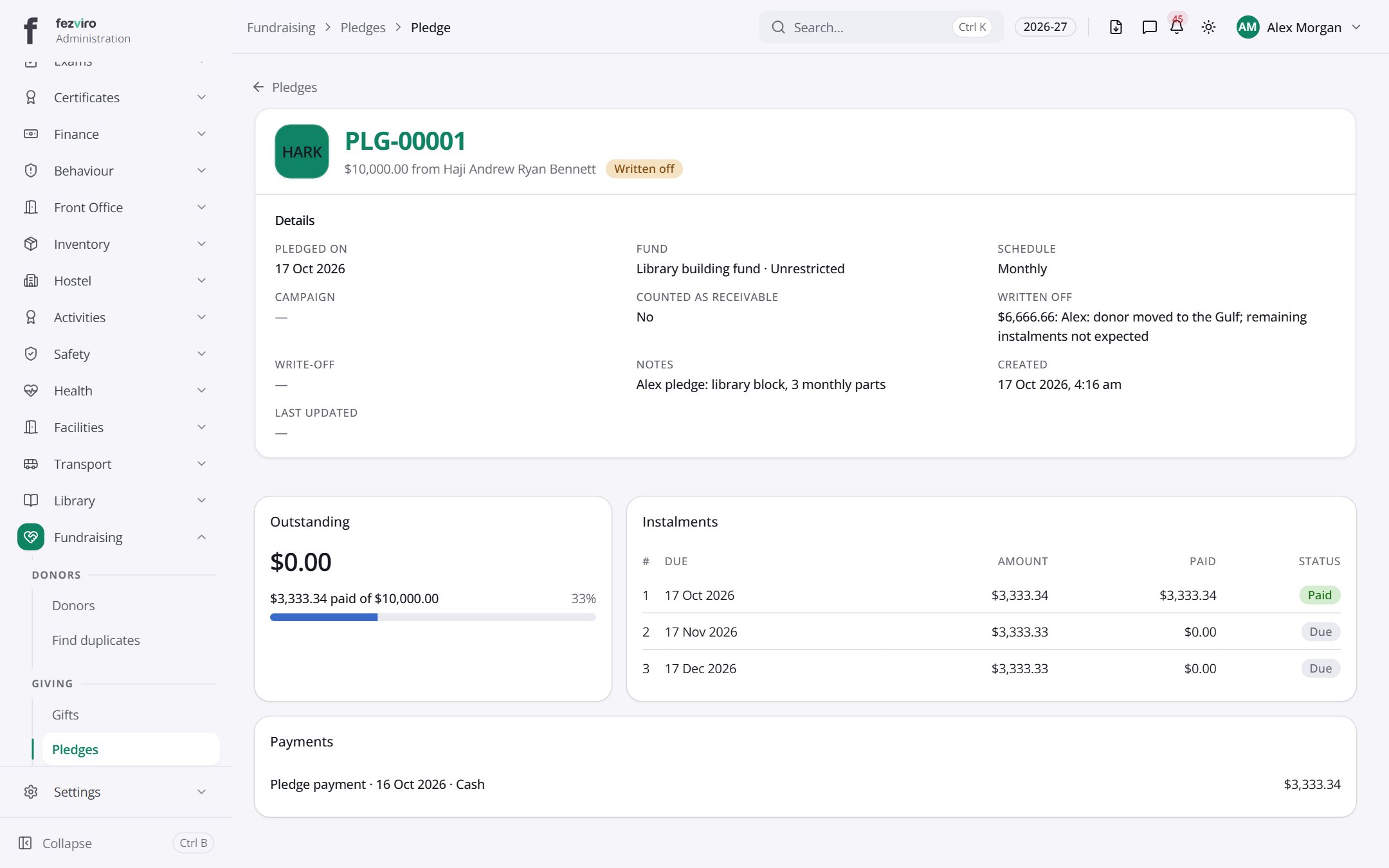Click the Health heart-pulse icon
The width and height of the screenshot is (1389, 868).
[x=31, y=391]
